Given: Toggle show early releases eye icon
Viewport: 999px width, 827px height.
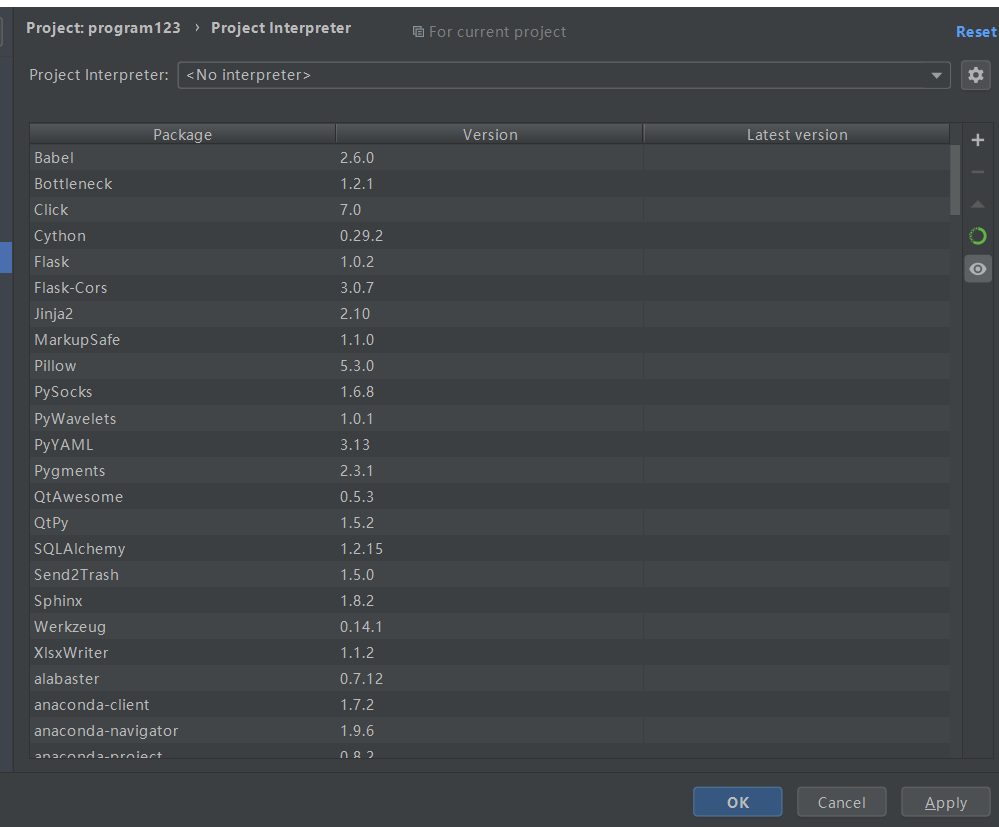Looking at the screenshot, I should pos(977,269).
